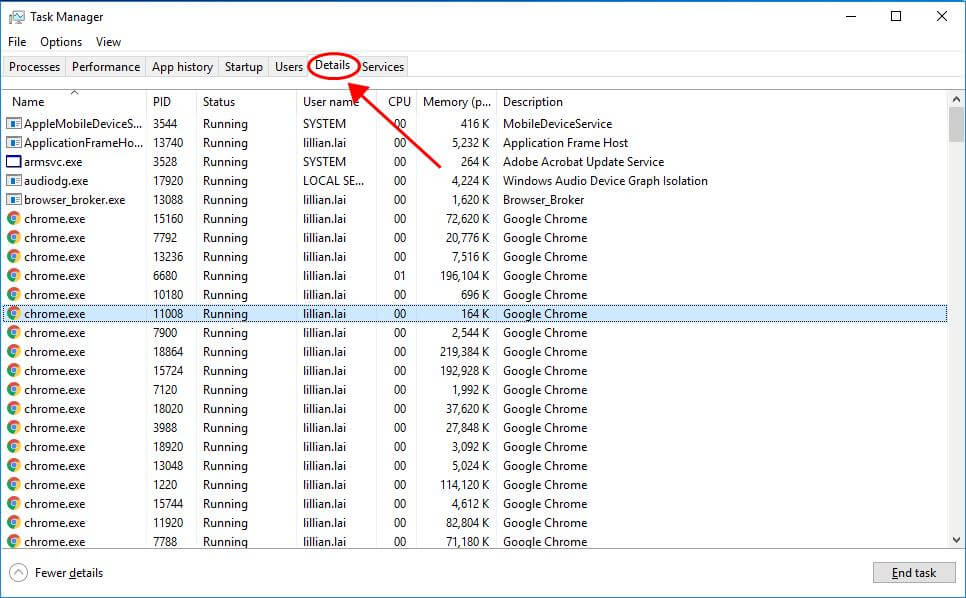Viewport: 966px width, 598px height.
Task: Click PID cell '3544'
Action: [165, 124]
